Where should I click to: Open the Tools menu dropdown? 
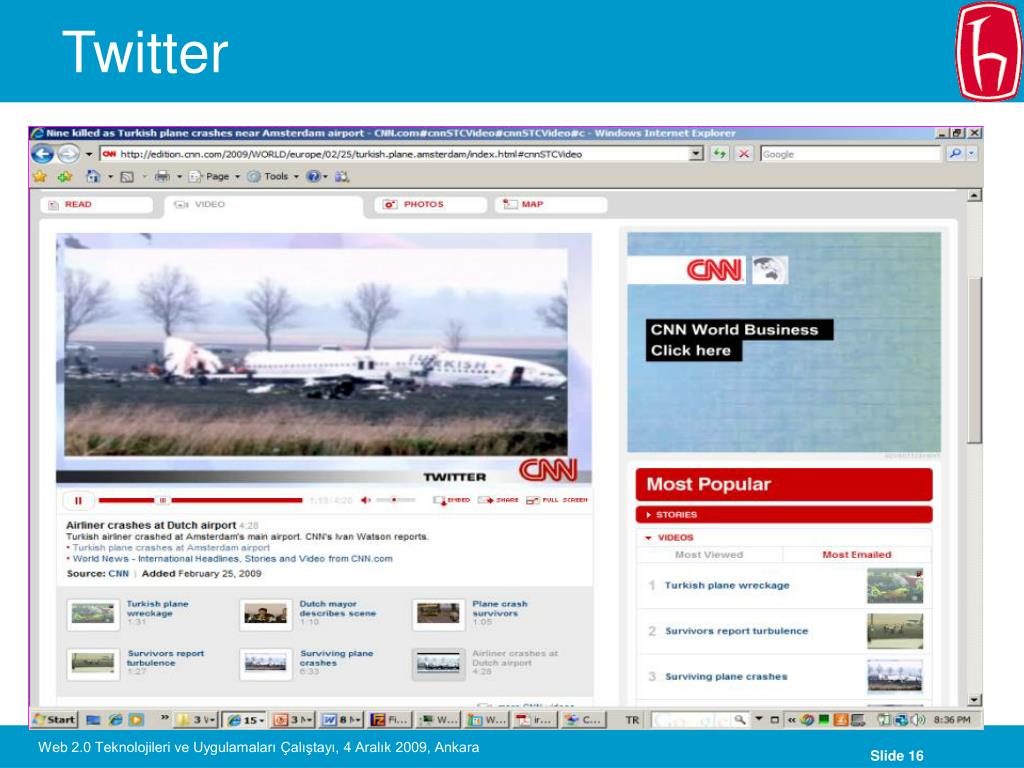pyautogui.click(x=273, y=176)
